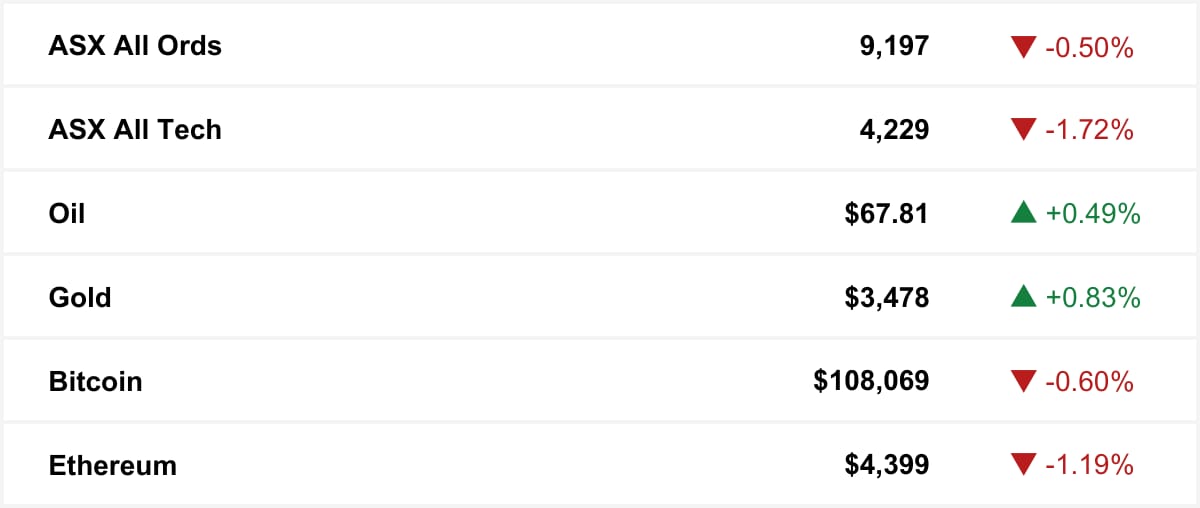1200x508 pixels.
Task: Click the red down arrow for Bitcoin
Action: (1023, 382)
